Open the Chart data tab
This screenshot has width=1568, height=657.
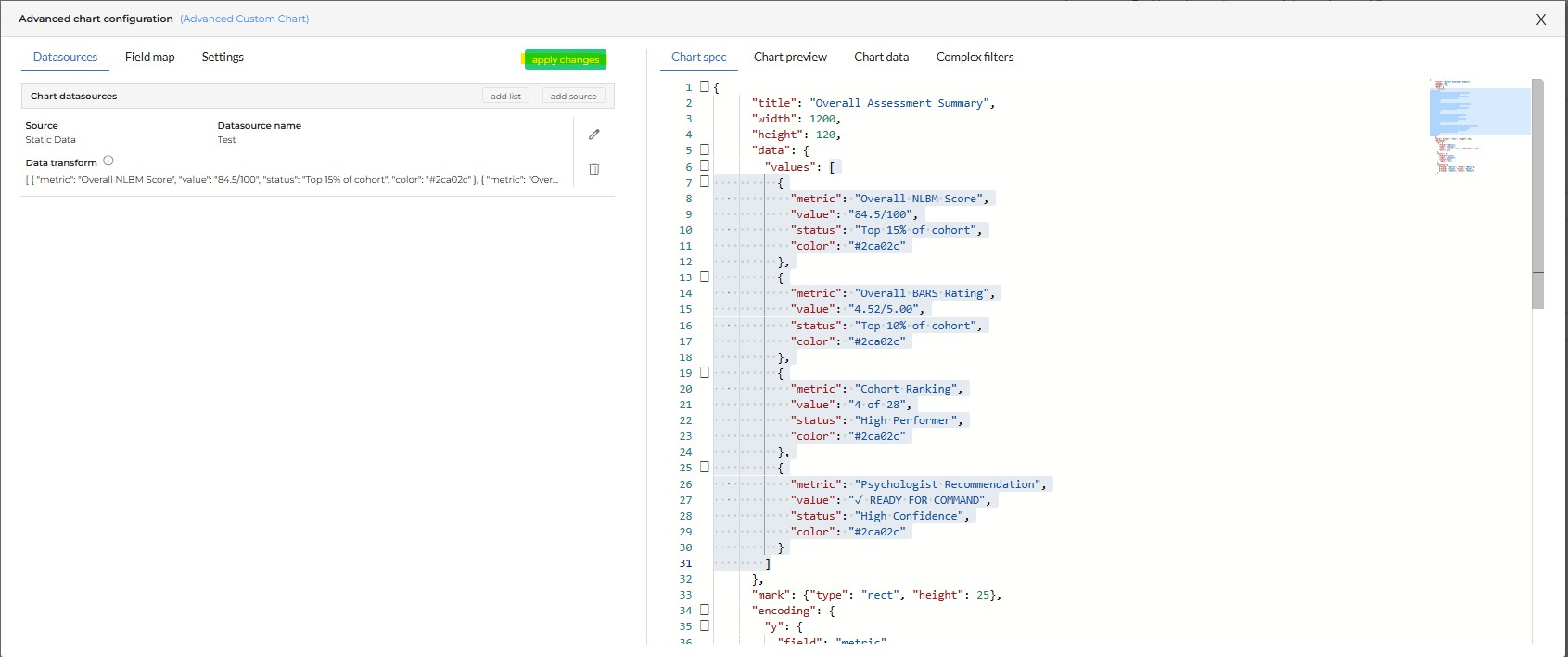[x=881, y=57]
